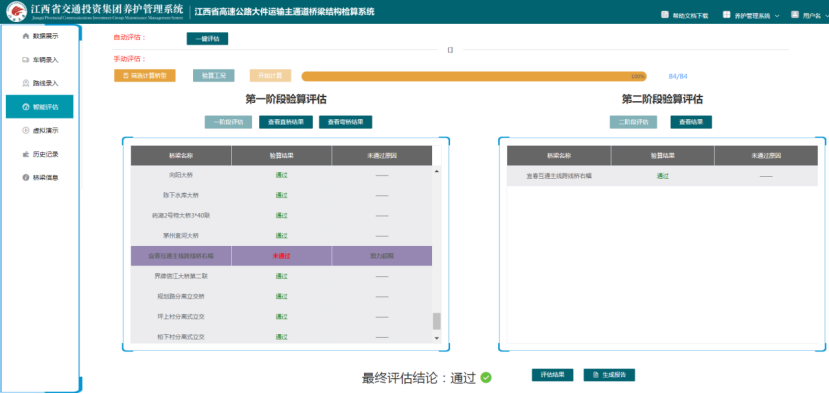829x394 pixels.
Task: Click the 第一阶段验算评估 heading
Action: click(x=285, y=99)
